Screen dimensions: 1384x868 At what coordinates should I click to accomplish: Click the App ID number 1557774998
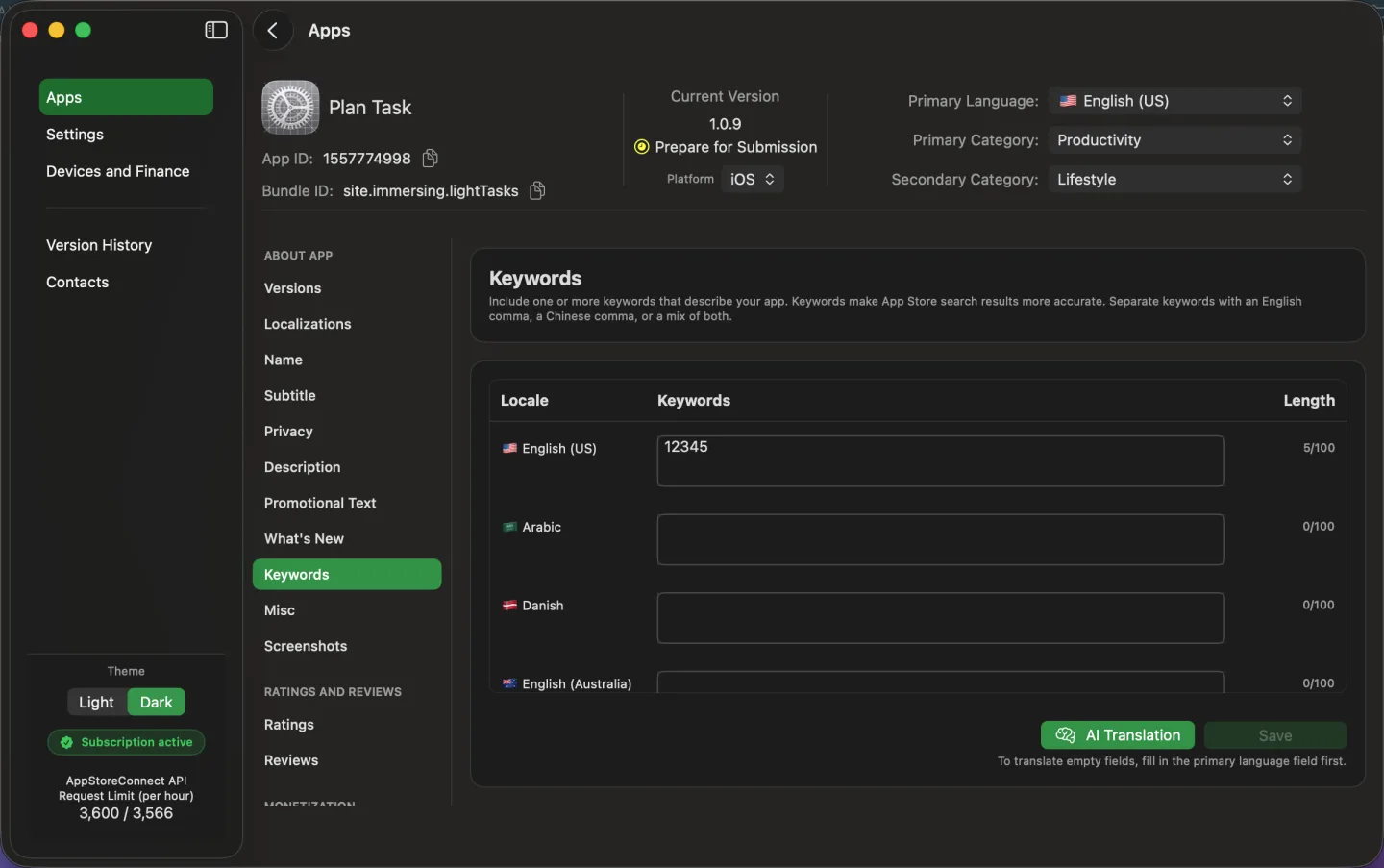click(367, 159)
